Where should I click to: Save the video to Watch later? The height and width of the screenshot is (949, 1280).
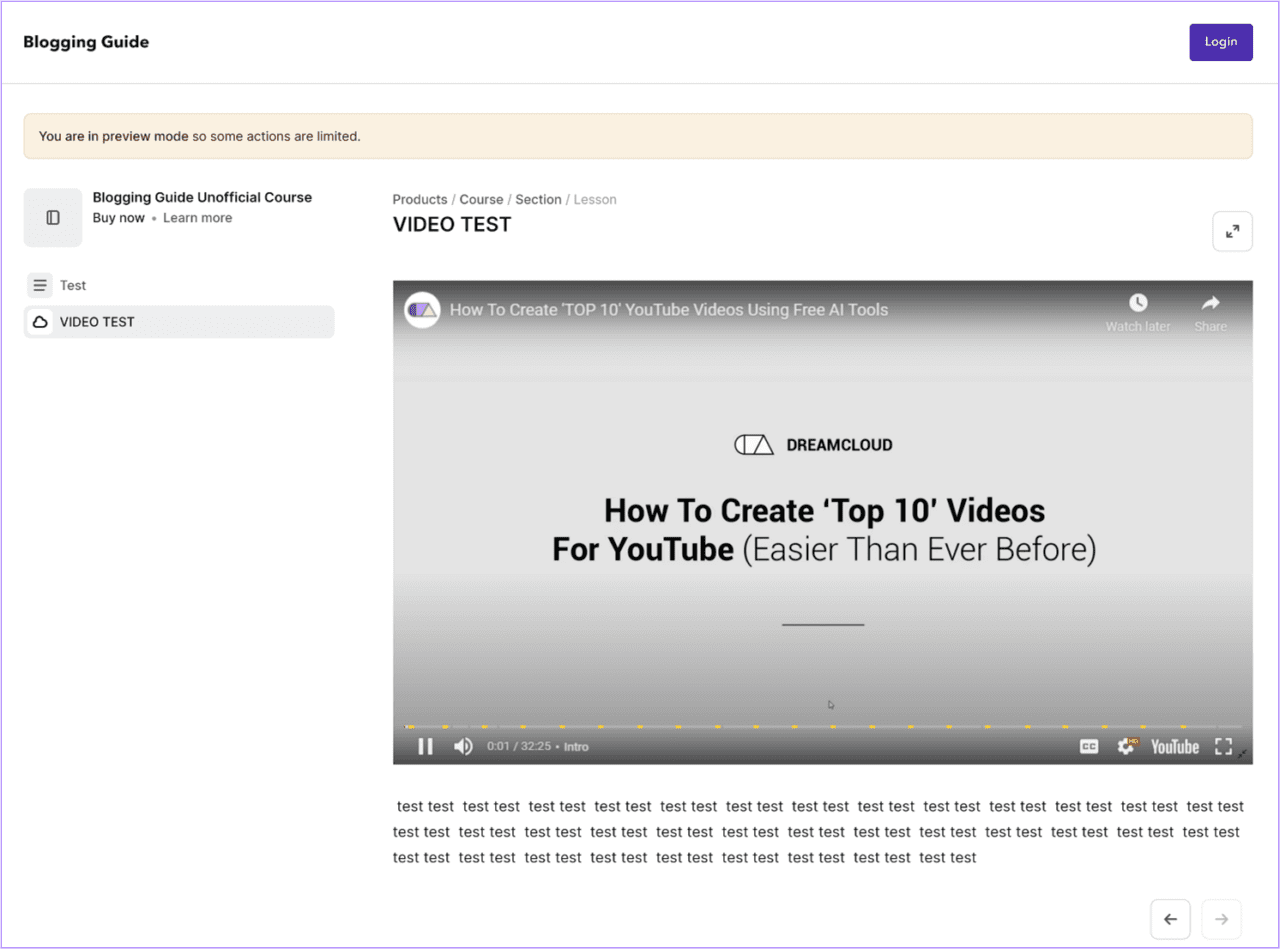(1138, 301)
